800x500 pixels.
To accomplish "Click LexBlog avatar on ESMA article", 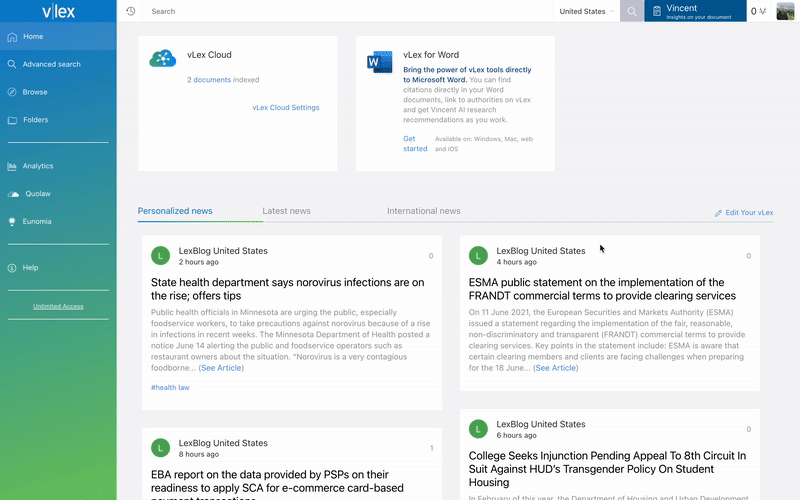I will point(478,256).
